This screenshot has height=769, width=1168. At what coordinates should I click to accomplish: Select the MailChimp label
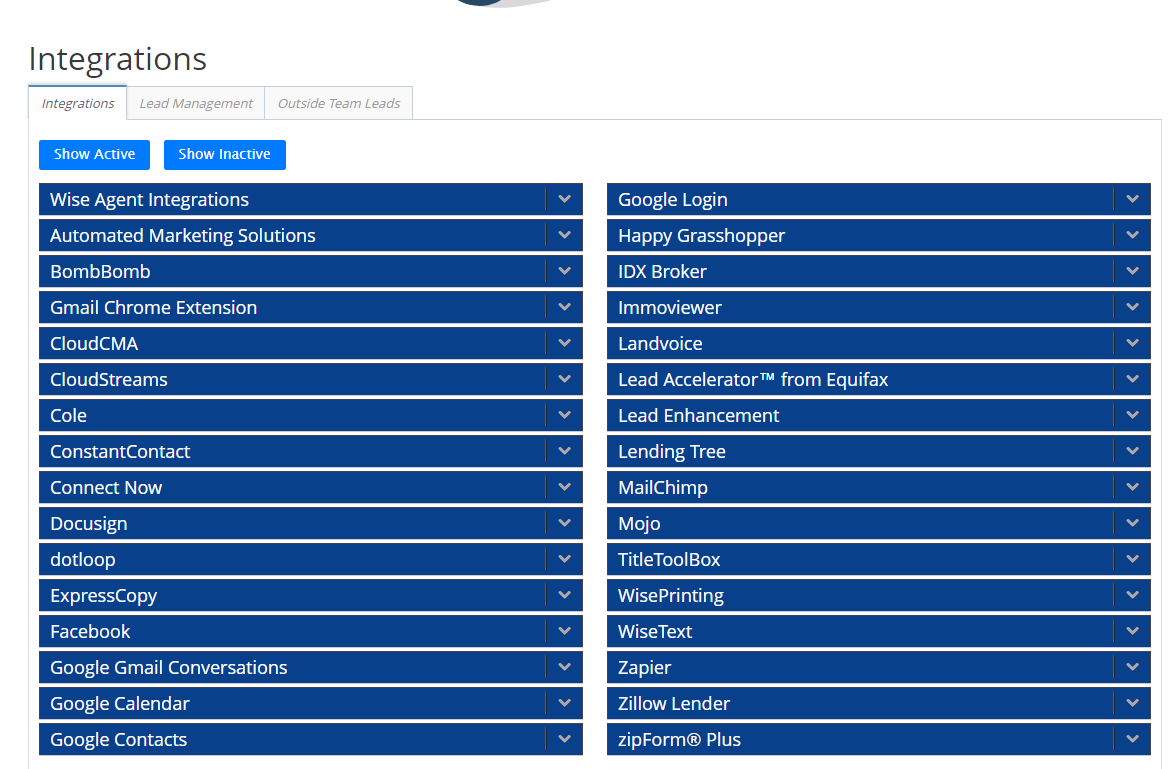(663, 487)
